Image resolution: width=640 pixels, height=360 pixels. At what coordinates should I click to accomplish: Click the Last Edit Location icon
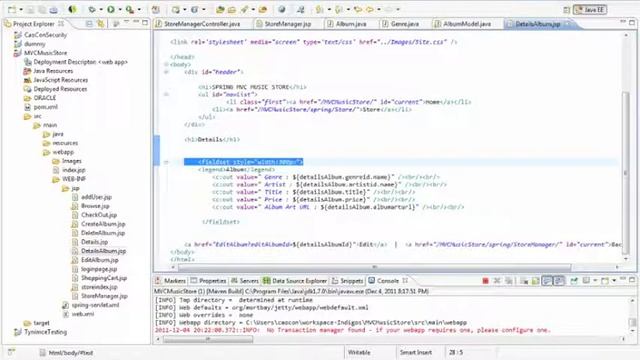coord(358,9)
